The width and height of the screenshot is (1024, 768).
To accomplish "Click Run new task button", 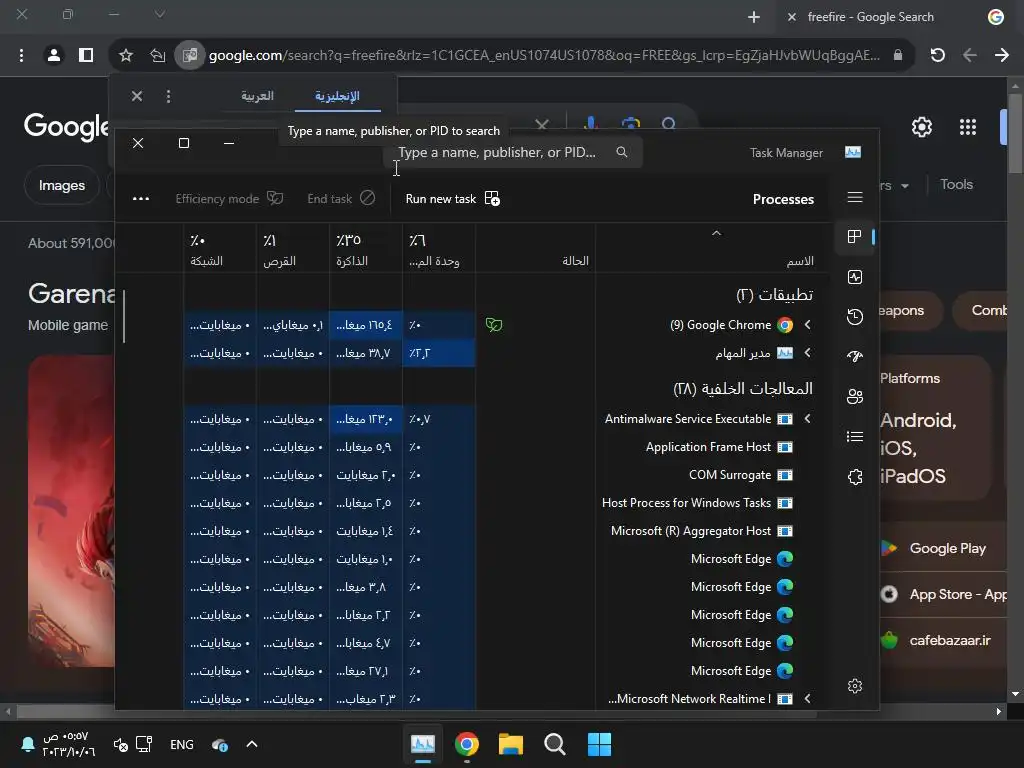I will point(453,199).
